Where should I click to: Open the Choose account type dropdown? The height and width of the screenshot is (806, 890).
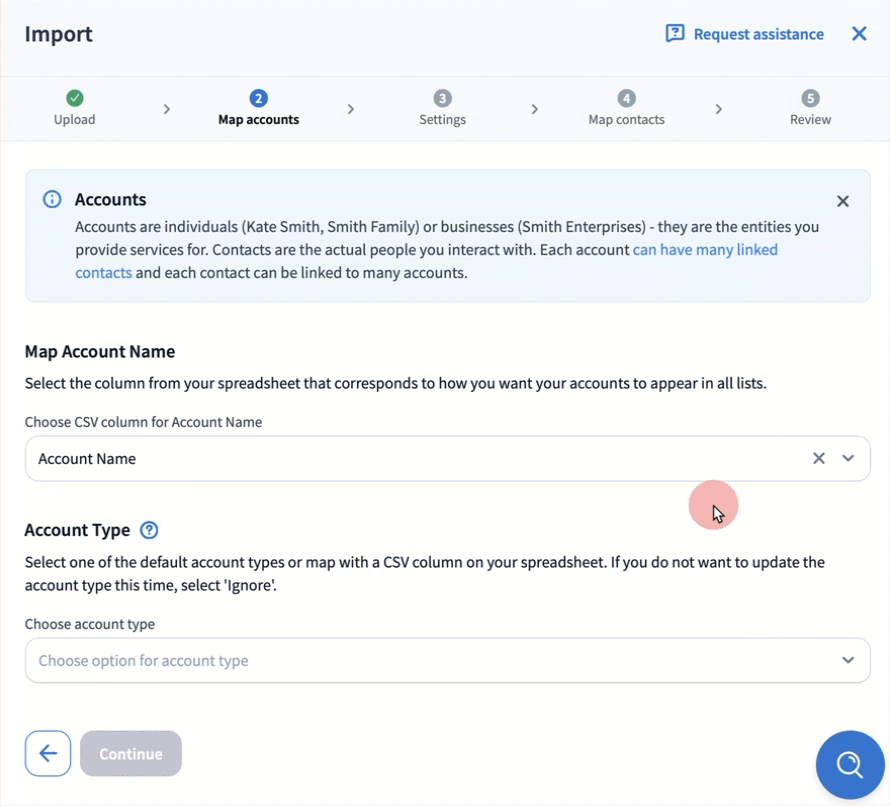coord(447,660)
